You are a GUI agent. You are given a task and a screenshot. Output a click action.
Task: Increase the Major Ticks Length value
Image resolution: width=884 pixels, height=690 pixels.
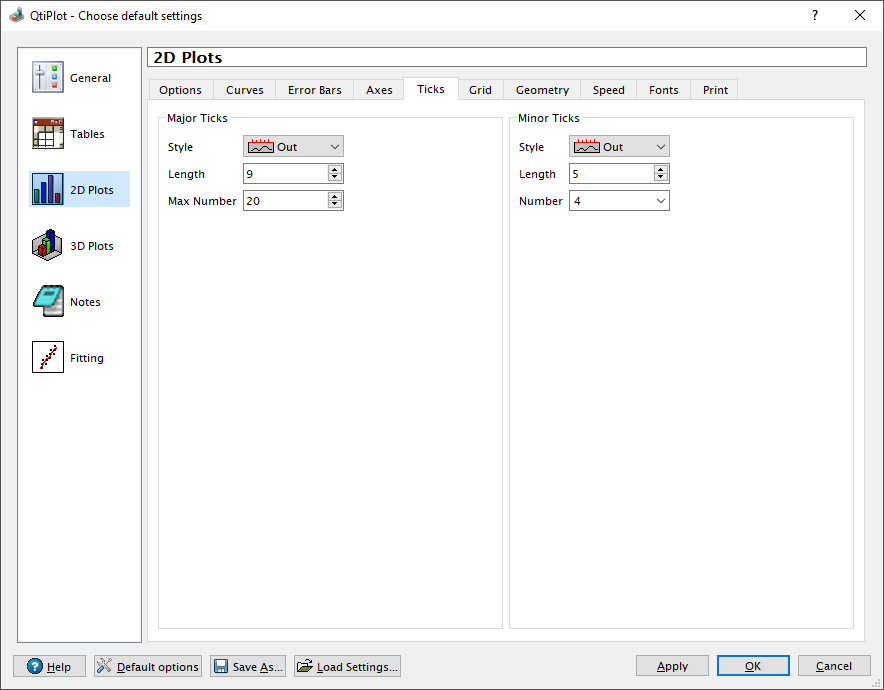click(335, 170)
